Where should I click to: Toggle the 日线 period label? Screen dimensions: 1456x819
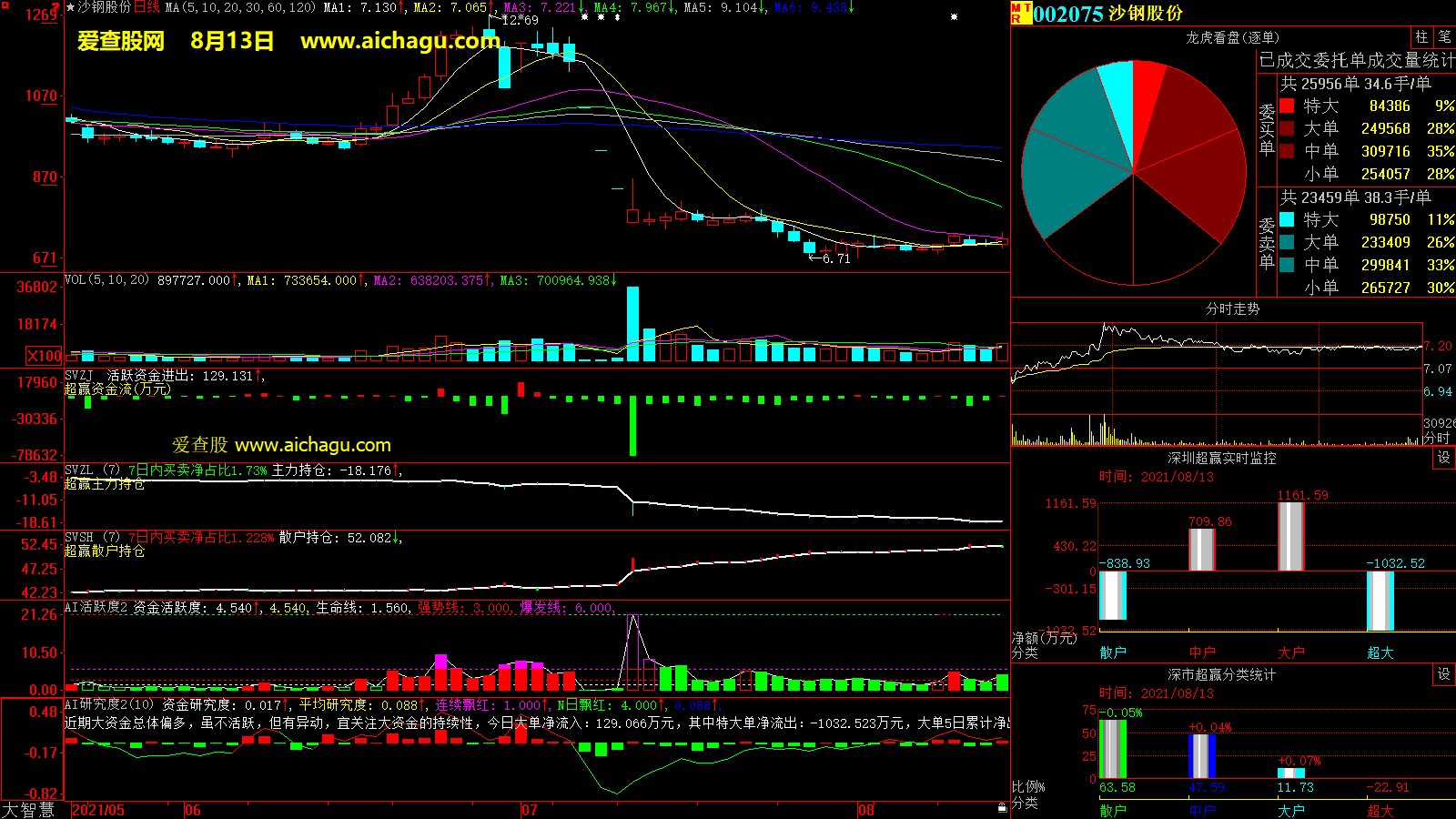[x=147, y=7]
